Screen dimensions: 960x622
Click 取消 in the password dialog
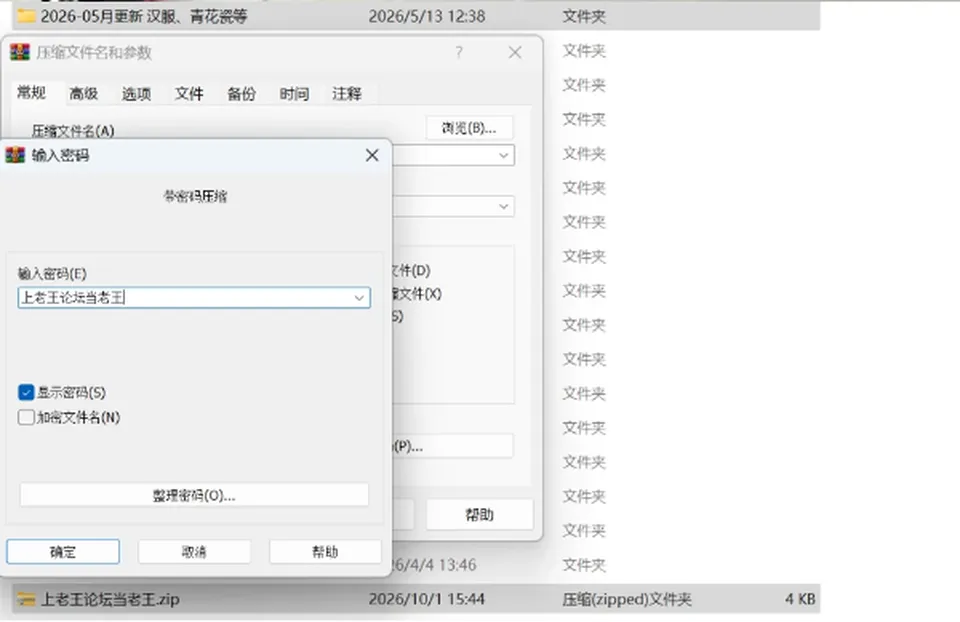click(194, 552)
